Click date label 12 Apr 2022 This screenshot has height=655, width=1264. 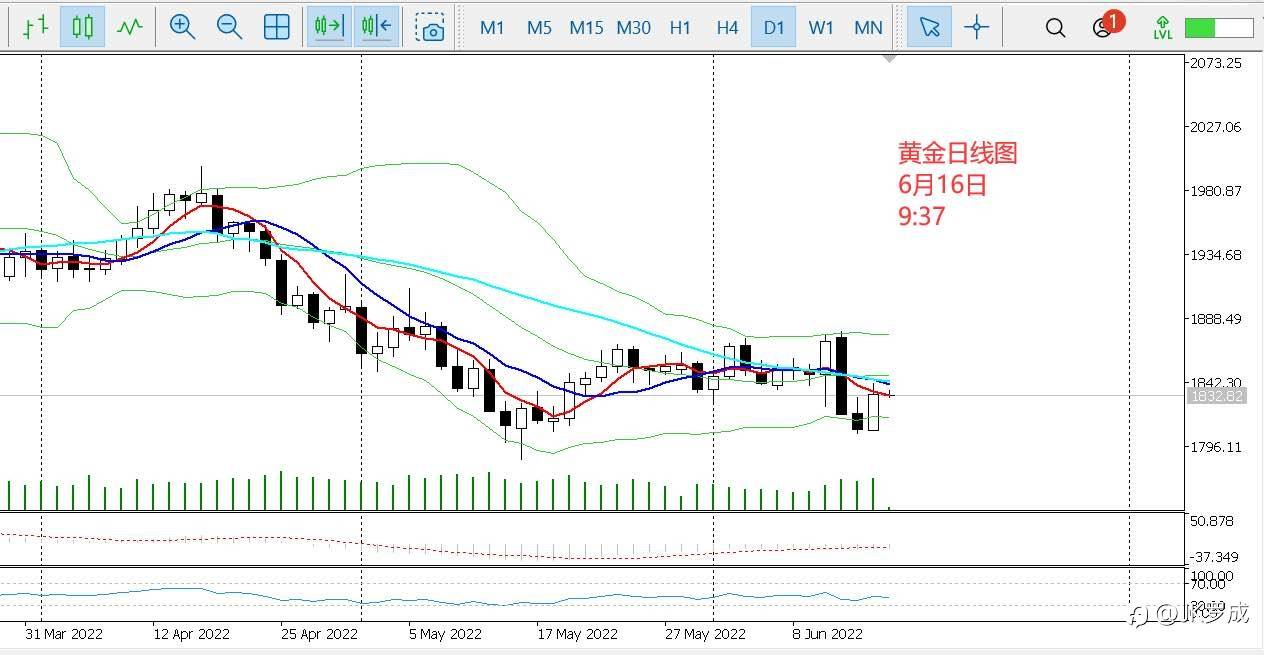[x=192, y=634]
